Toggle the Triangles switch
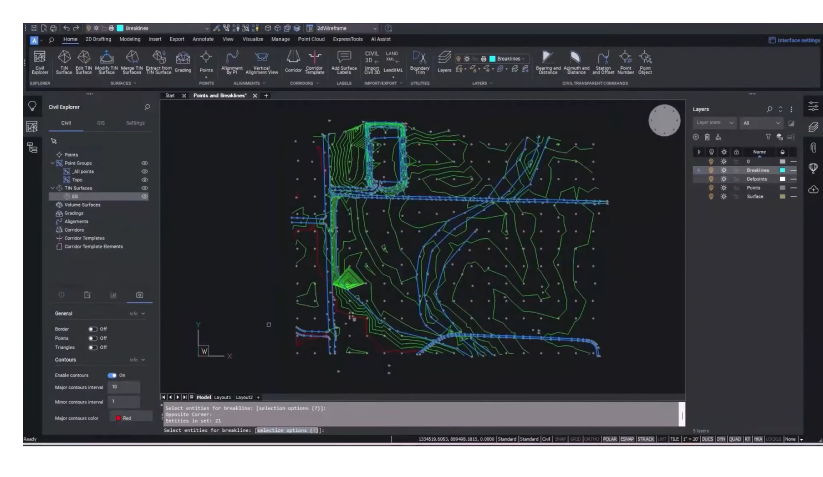Viewport: 823px width, 477px height. (x=93, y=347)
